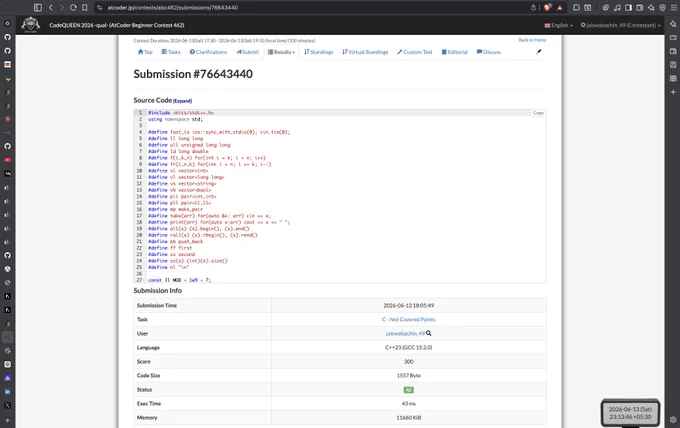This screenshot has height=428, width=680.
Task: Open the Custom Test tab
Action: pos(415,52)
